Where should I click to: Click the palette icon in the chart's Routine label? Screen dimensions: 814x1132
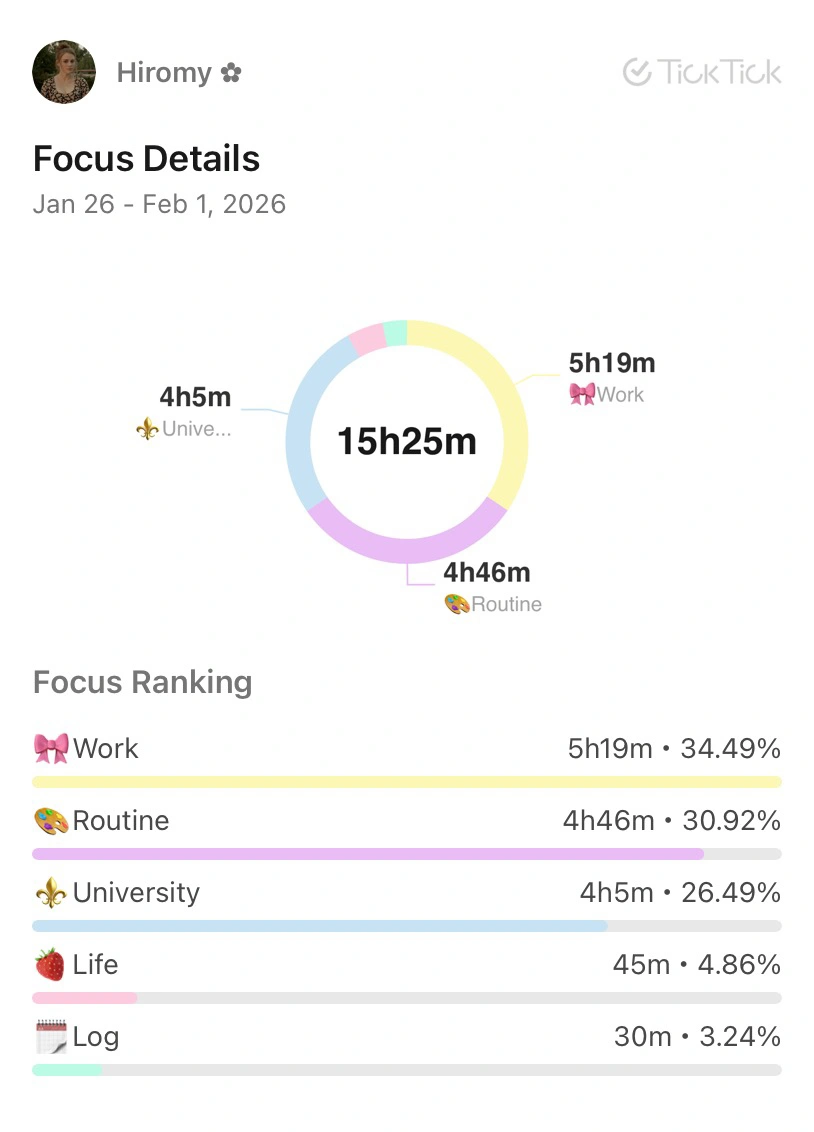point(456,604)
